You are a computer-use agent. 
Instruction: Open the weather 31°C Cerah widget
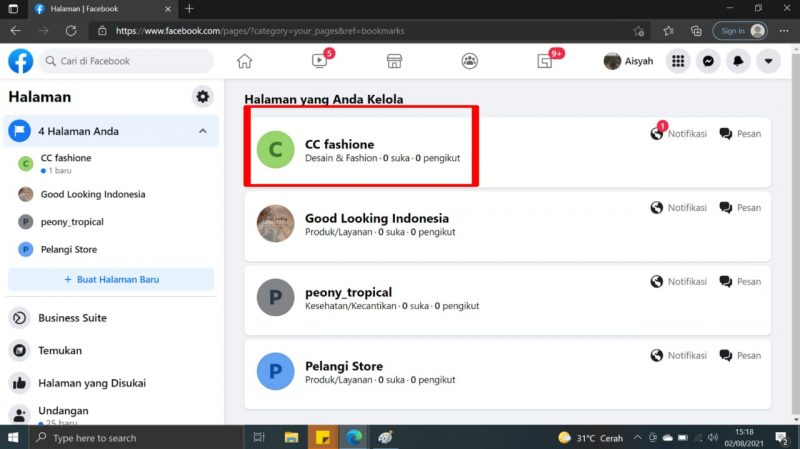tap(590, 438)
